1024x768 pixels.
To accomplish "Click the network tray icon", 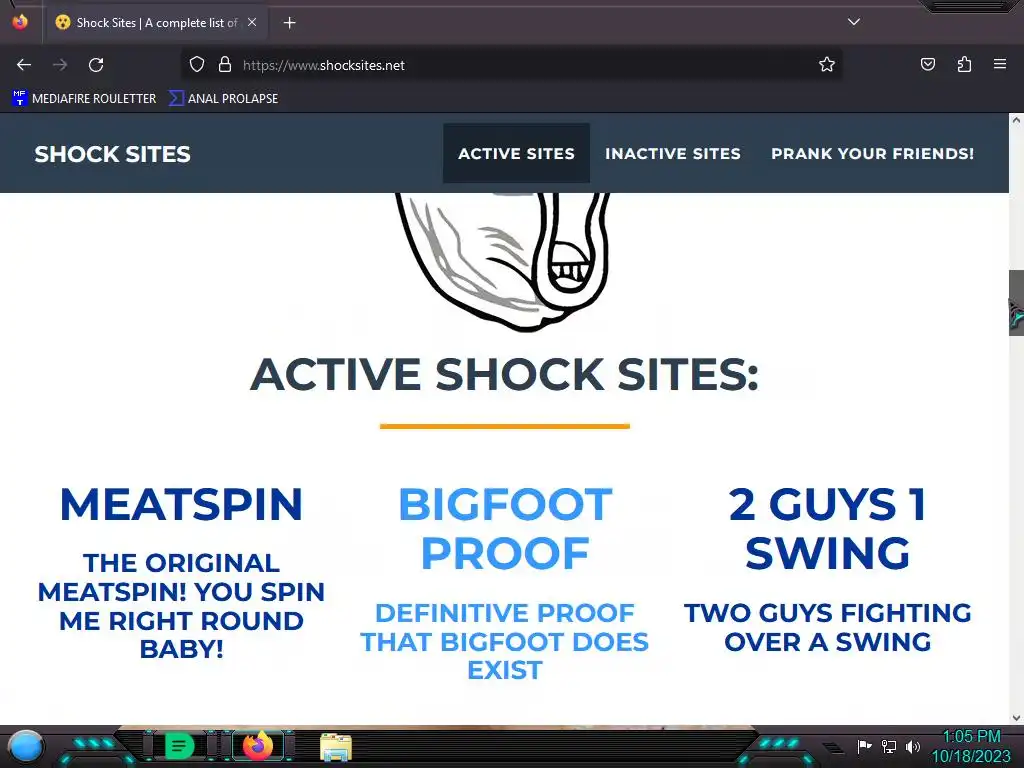I will [x=888, y=746].
